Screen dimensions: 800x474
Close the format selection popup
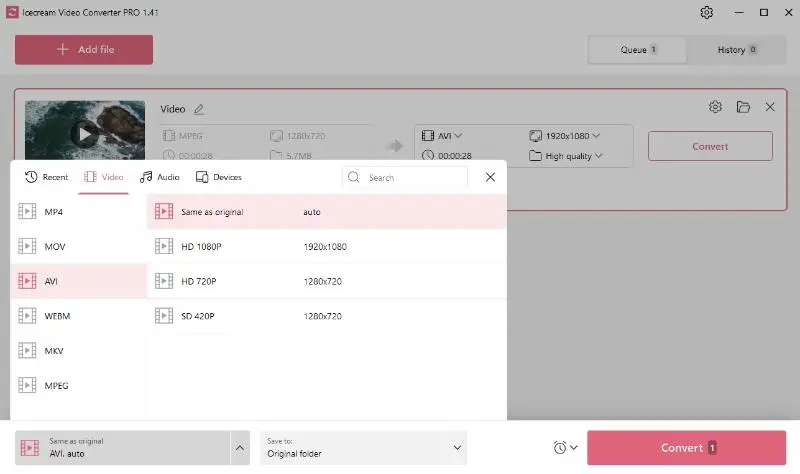(x=490, y=177)
